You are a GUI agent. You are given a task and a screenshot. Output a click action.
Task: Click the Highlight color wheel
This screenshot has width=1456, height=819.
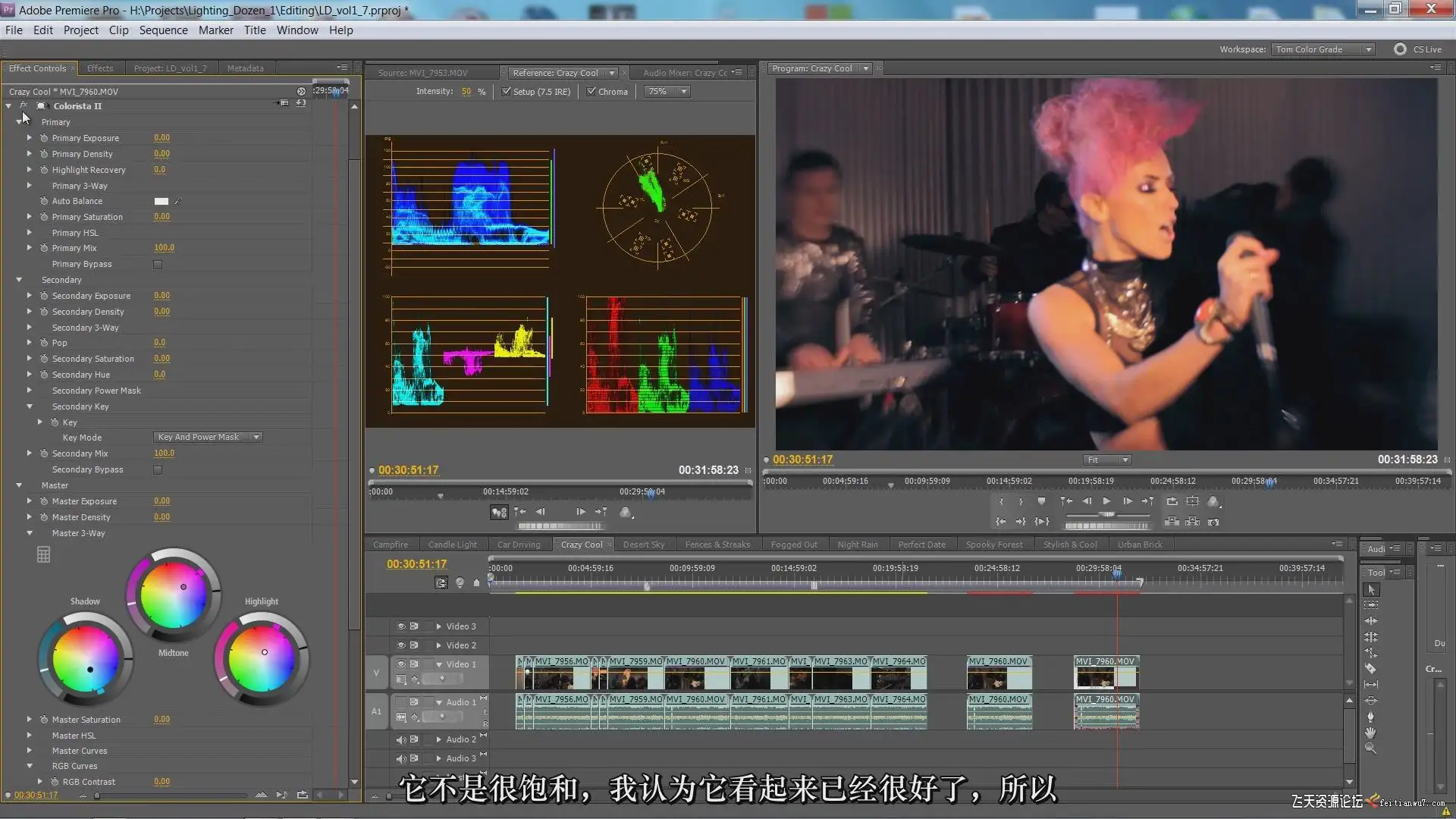click(262, 659)
